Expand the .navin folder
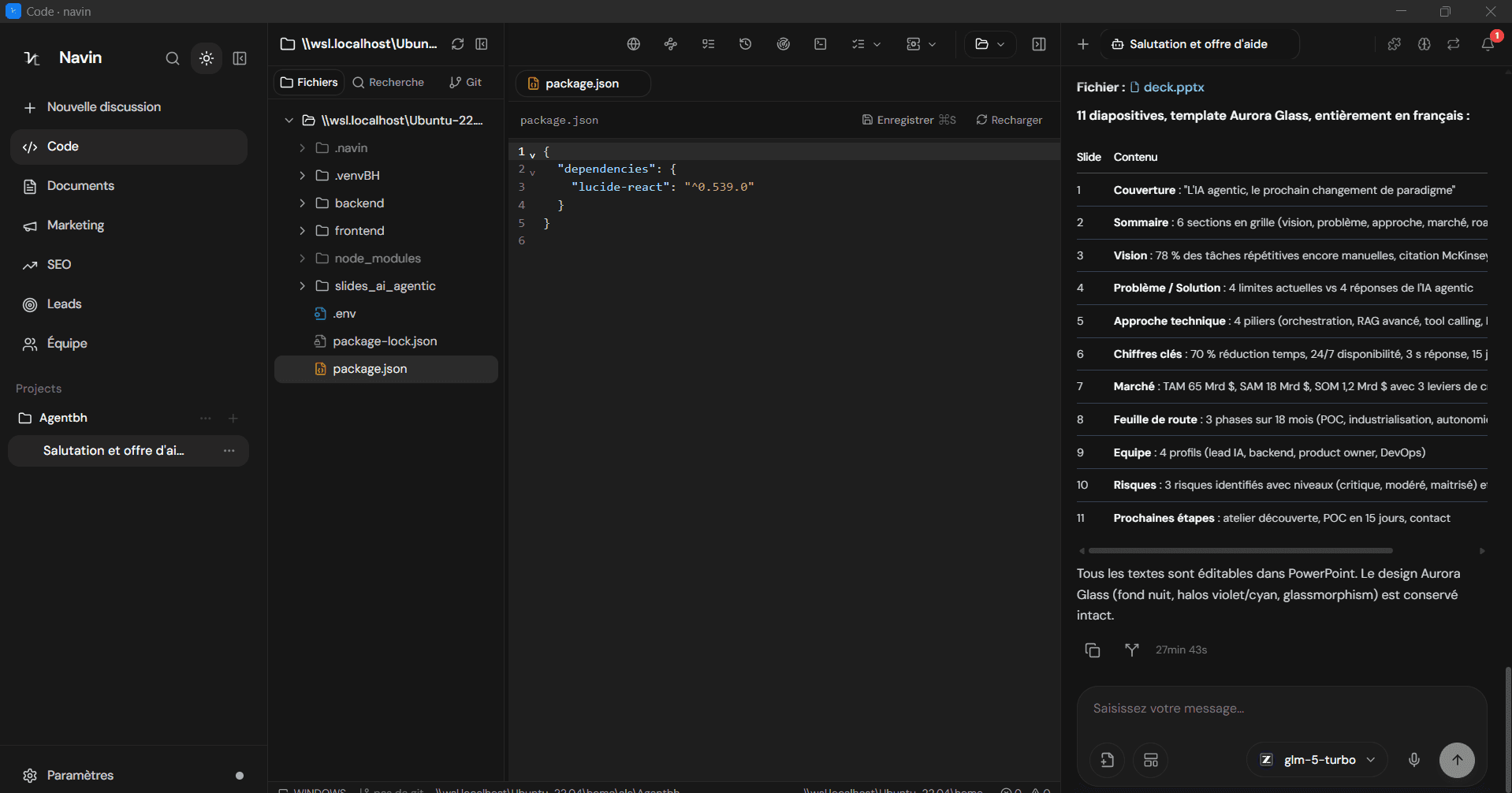Viewport: 1512px width, 793px height. [x=302, y=148]
